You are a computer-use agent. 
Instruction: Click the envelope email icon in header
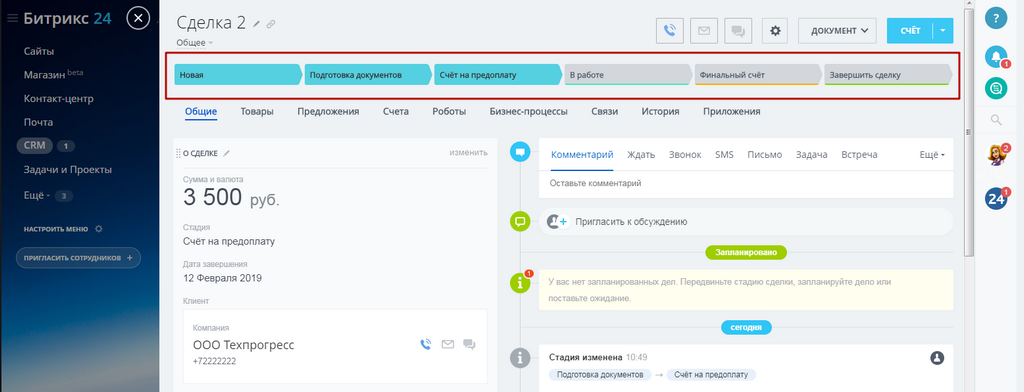pos(704,31)
